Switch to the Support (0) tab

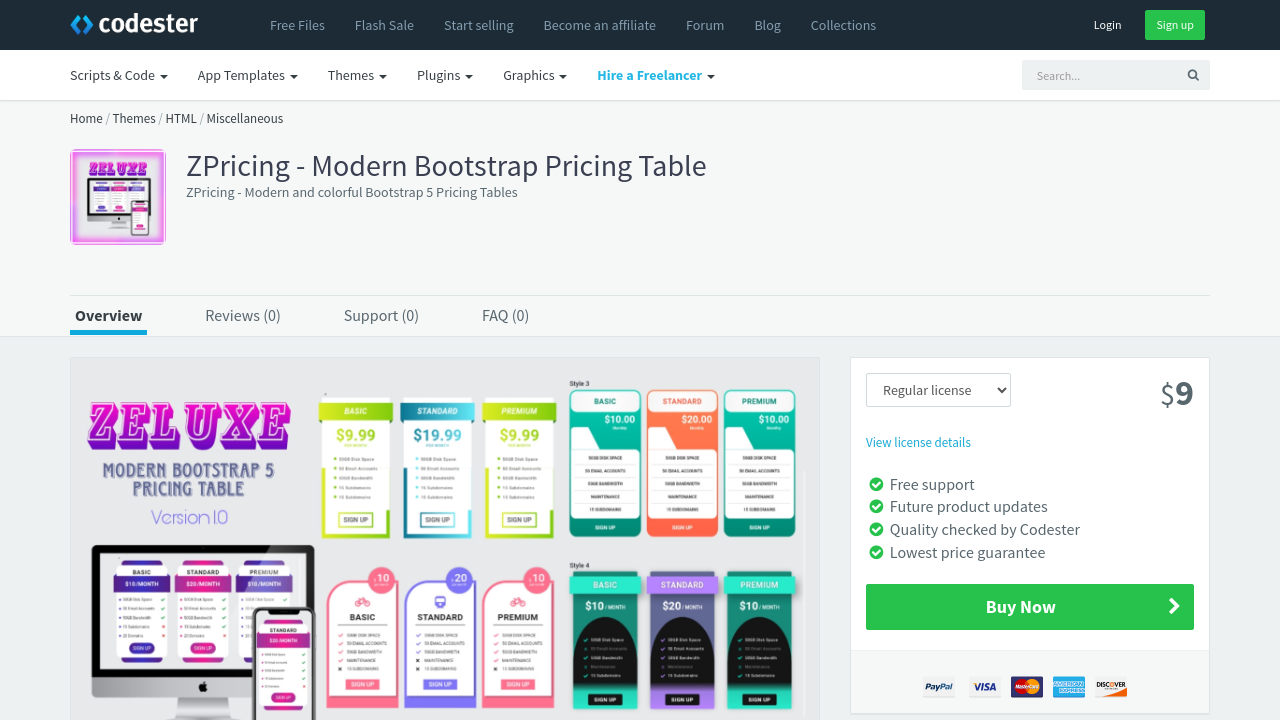(381, 316)
